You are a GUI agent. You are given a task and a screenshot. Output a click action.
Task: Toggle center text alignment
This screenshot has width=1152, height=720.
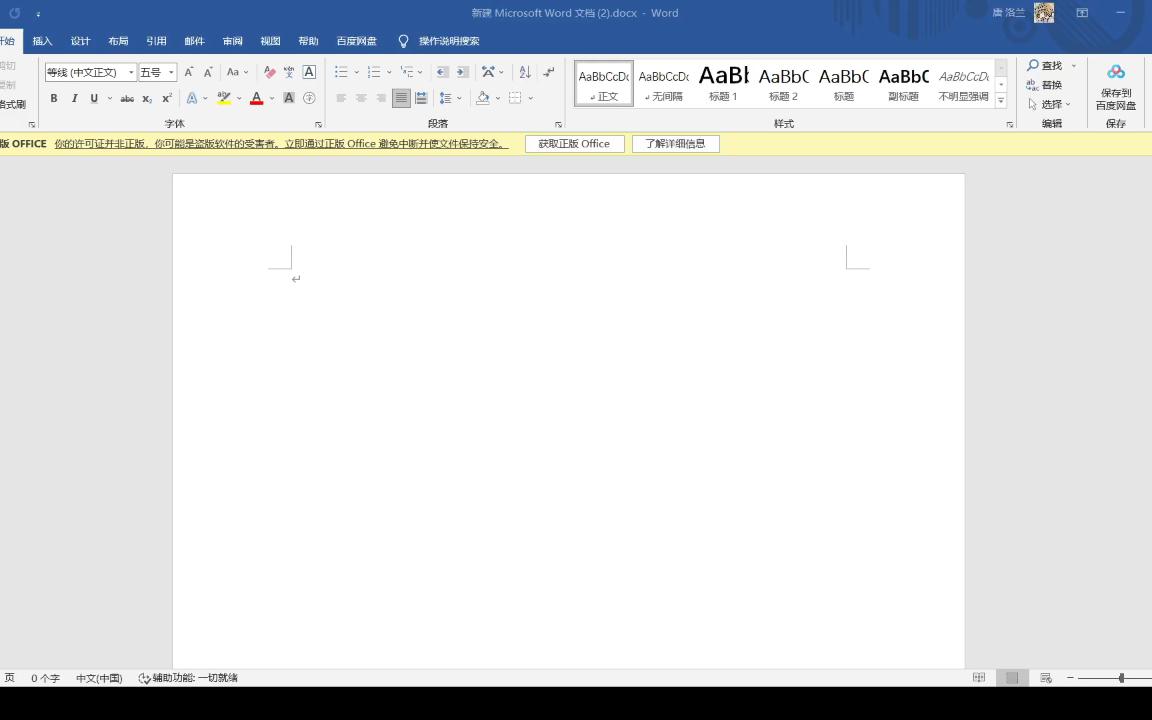coord(362,97)
